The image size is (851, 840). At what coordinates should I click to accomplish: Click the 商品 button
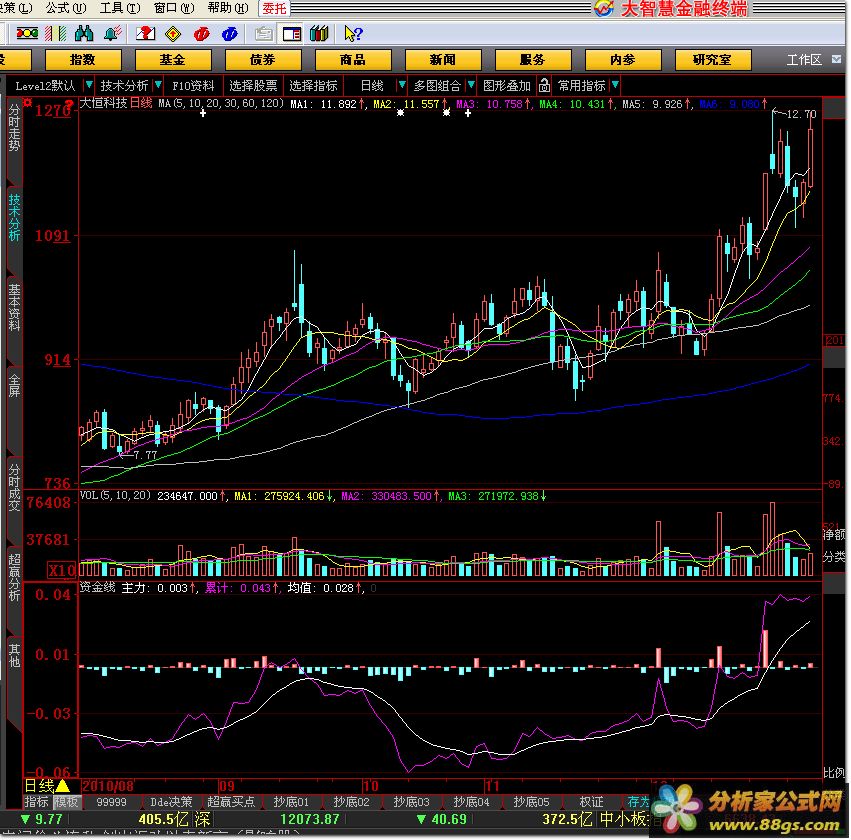(353, 60)
